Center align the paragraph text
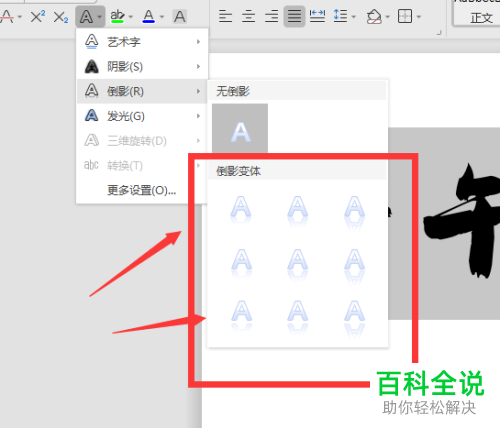 click(x=248, y=16)
